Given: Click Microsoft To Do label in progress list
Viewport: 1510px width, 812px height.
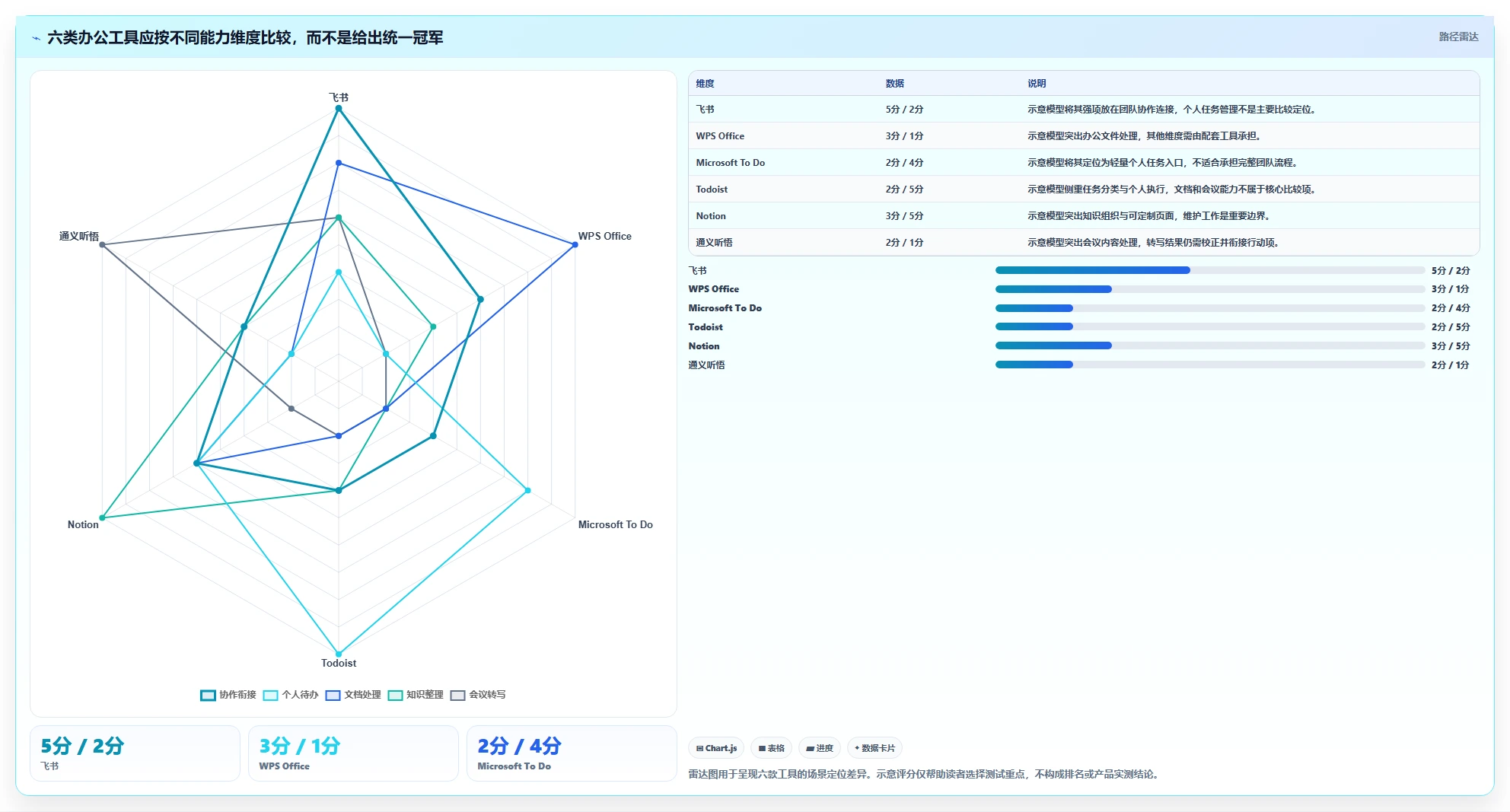Looking at the screenshot, I should 725,308.
